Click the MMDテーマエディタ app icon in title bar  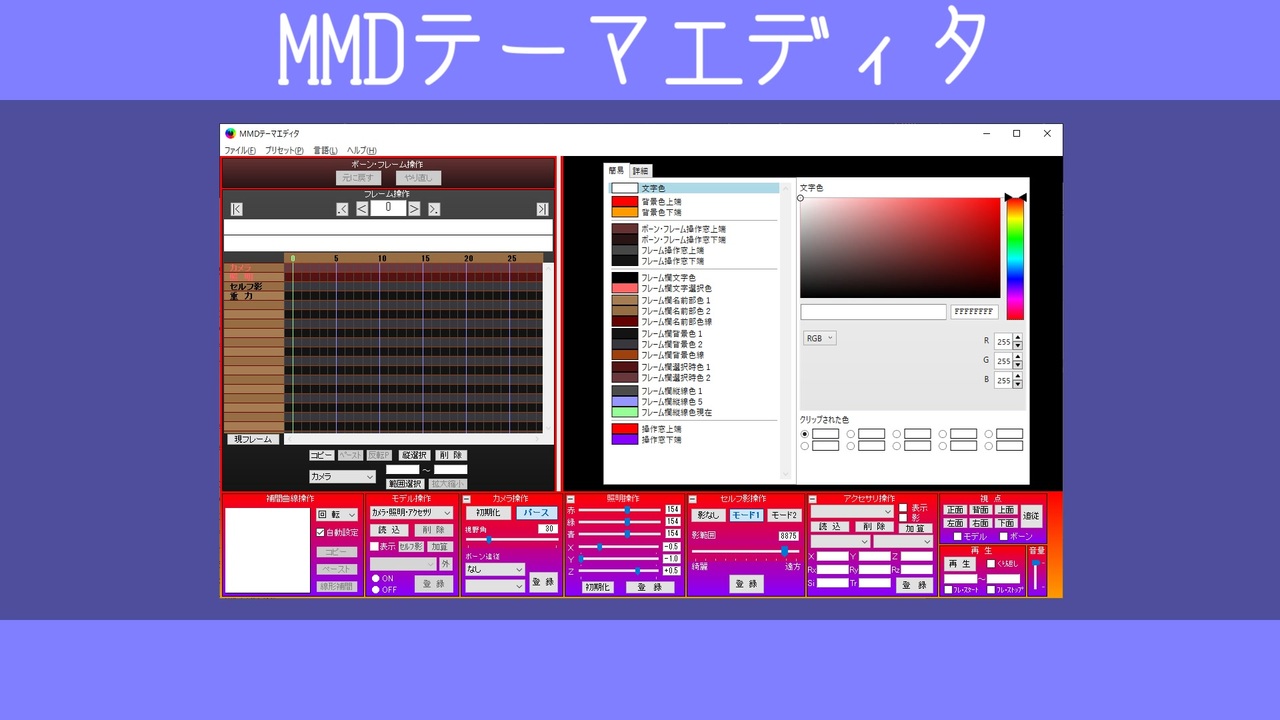click(x=230, y=133)
